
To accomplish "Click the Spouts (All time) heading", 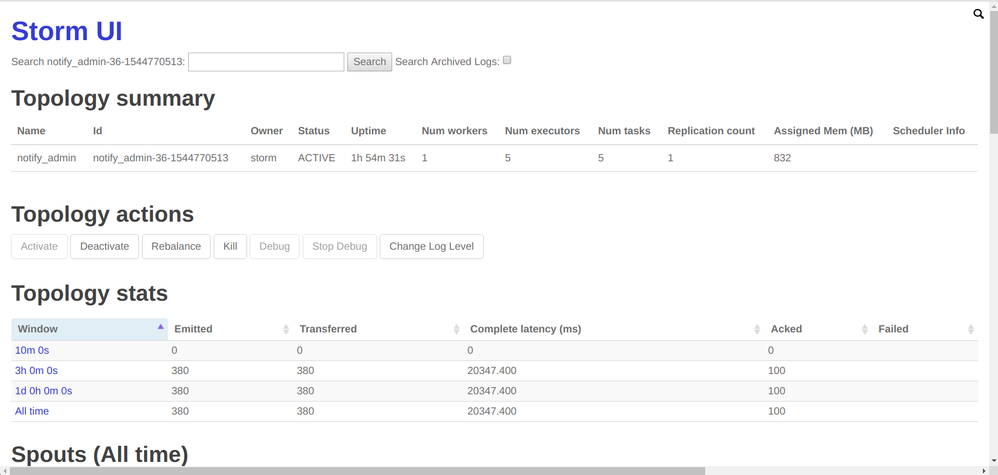I will pos(100,455).
